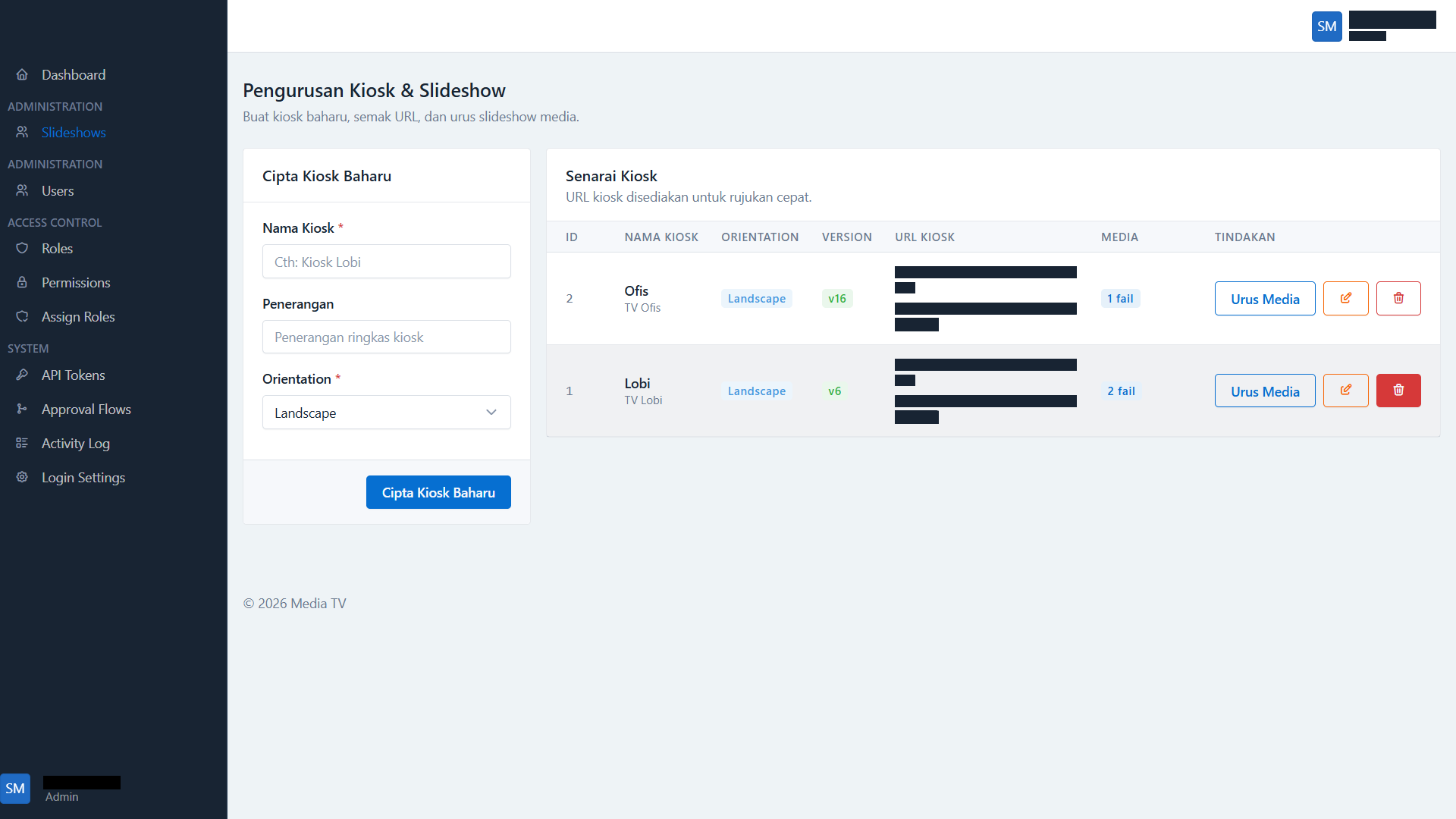Focus the Penerangan input field
The image size is (1456, 819).
387,337
